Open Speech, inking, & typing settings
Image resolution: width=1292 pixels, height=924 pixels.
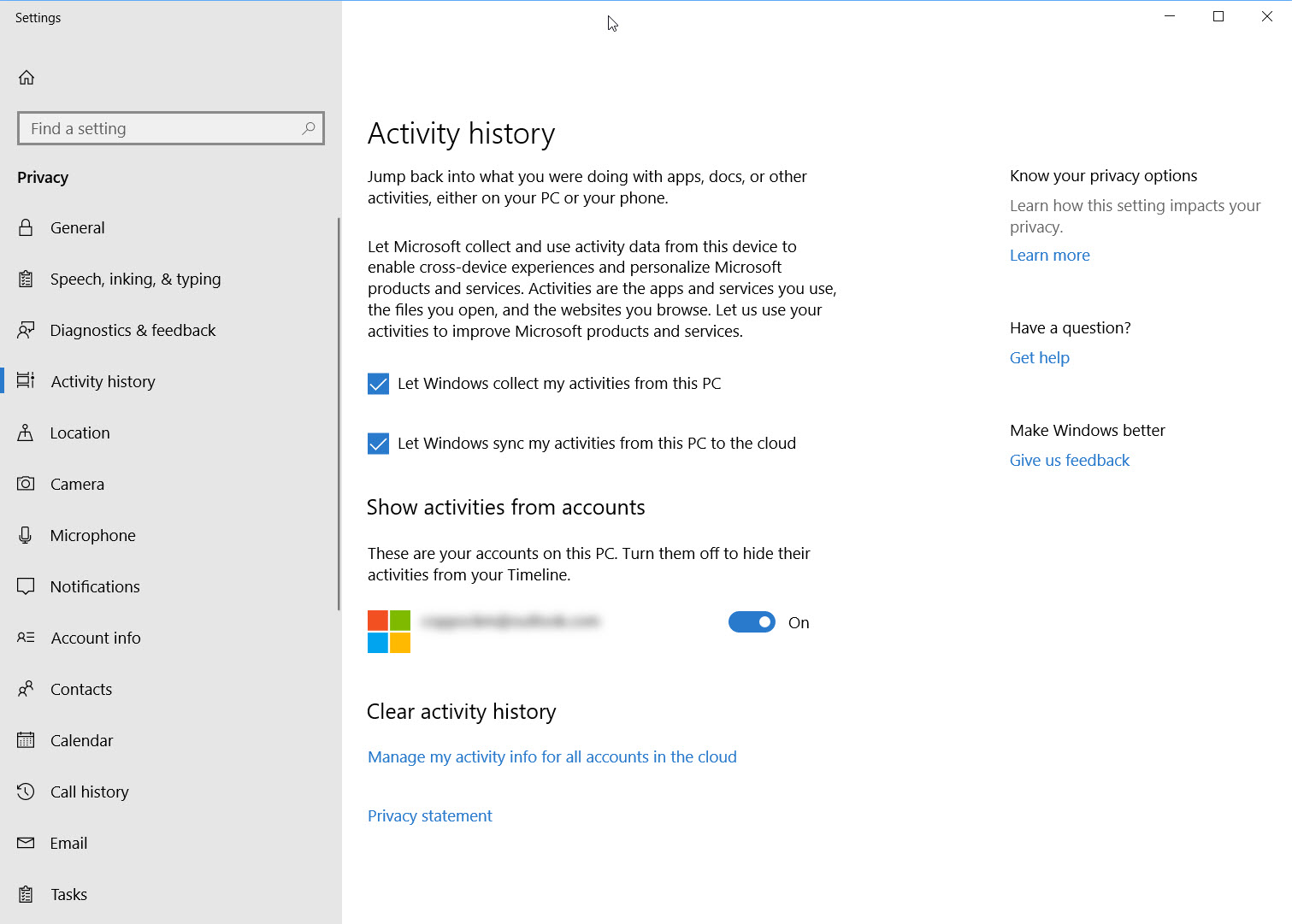click(x=169, y=279)
